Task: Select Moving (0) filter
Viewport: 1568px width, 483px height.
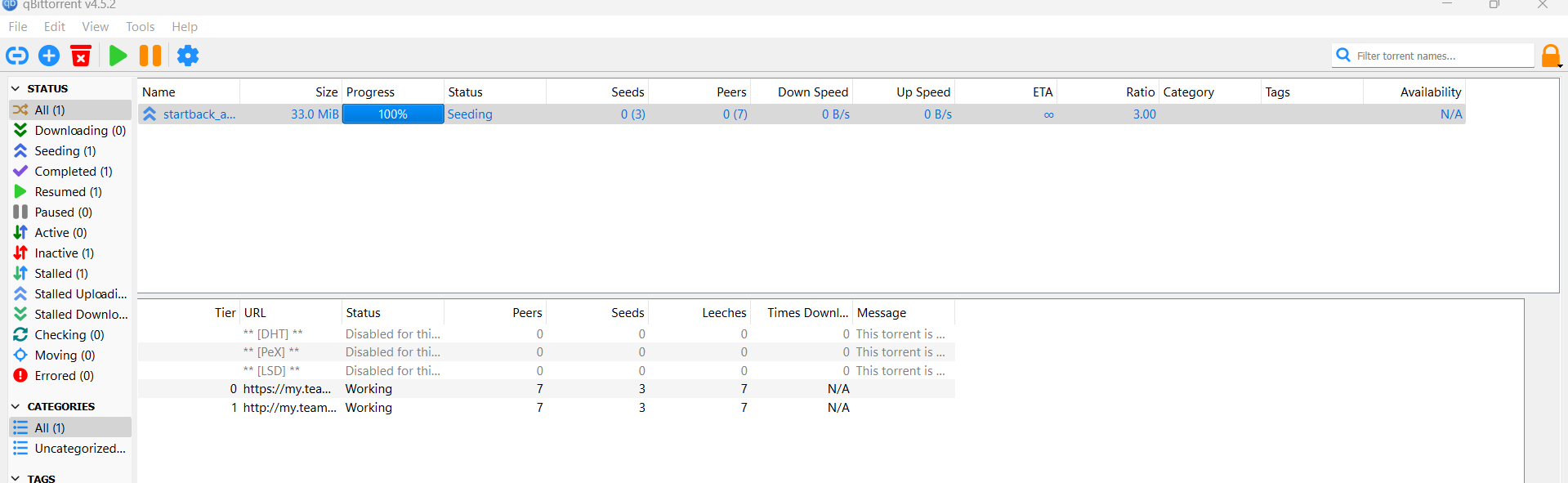Action: (70, 355)
